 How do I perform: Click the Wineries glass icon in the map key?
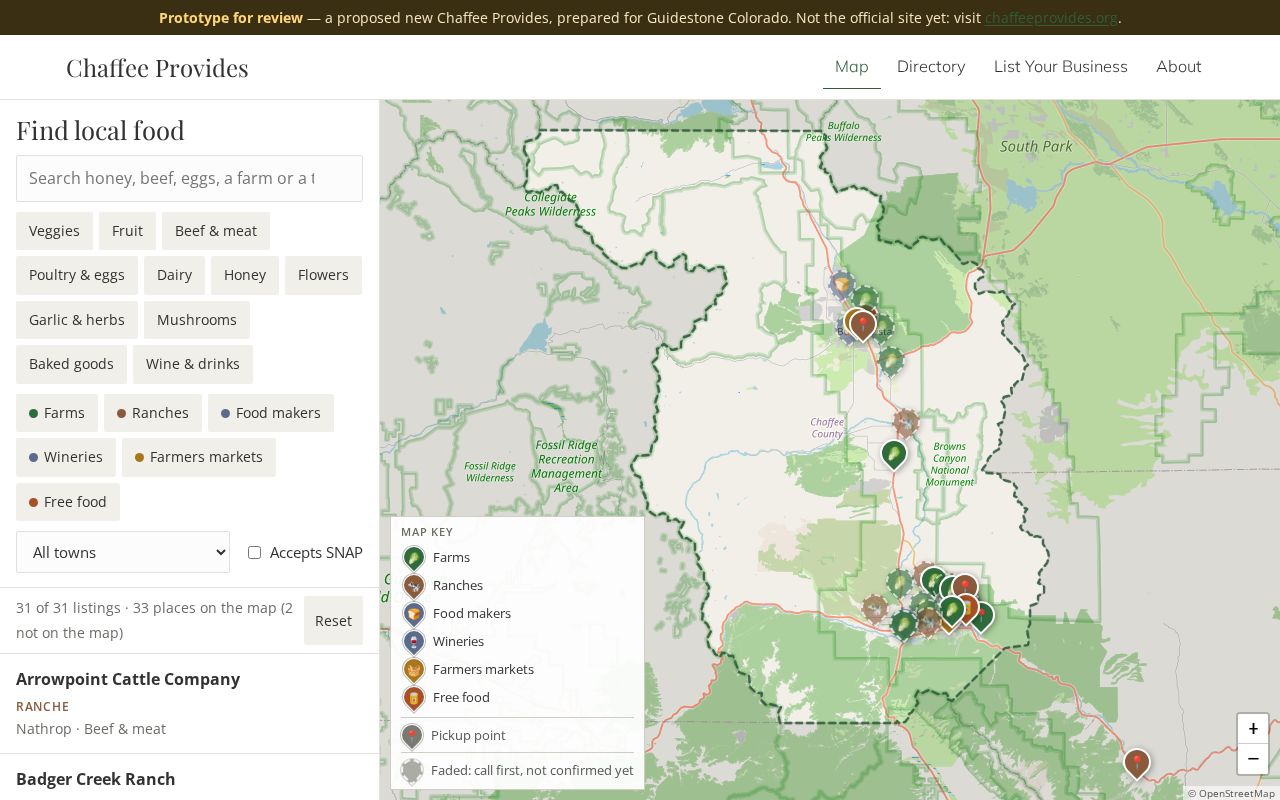tap(413, 642)
